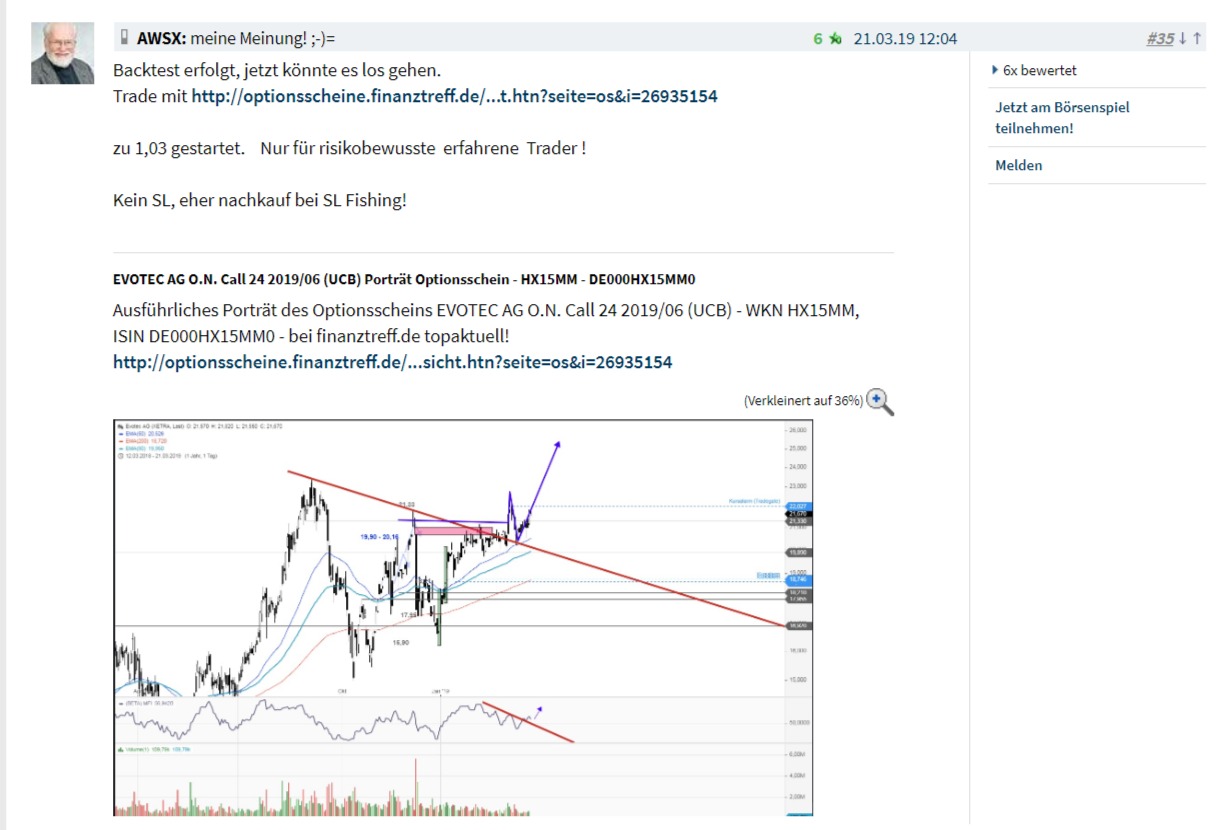Click 'Jetzt am Börsenspiel teilnehmen!' link
This screenshot has width=1226, height=830.
click(x=1062, y=118)
